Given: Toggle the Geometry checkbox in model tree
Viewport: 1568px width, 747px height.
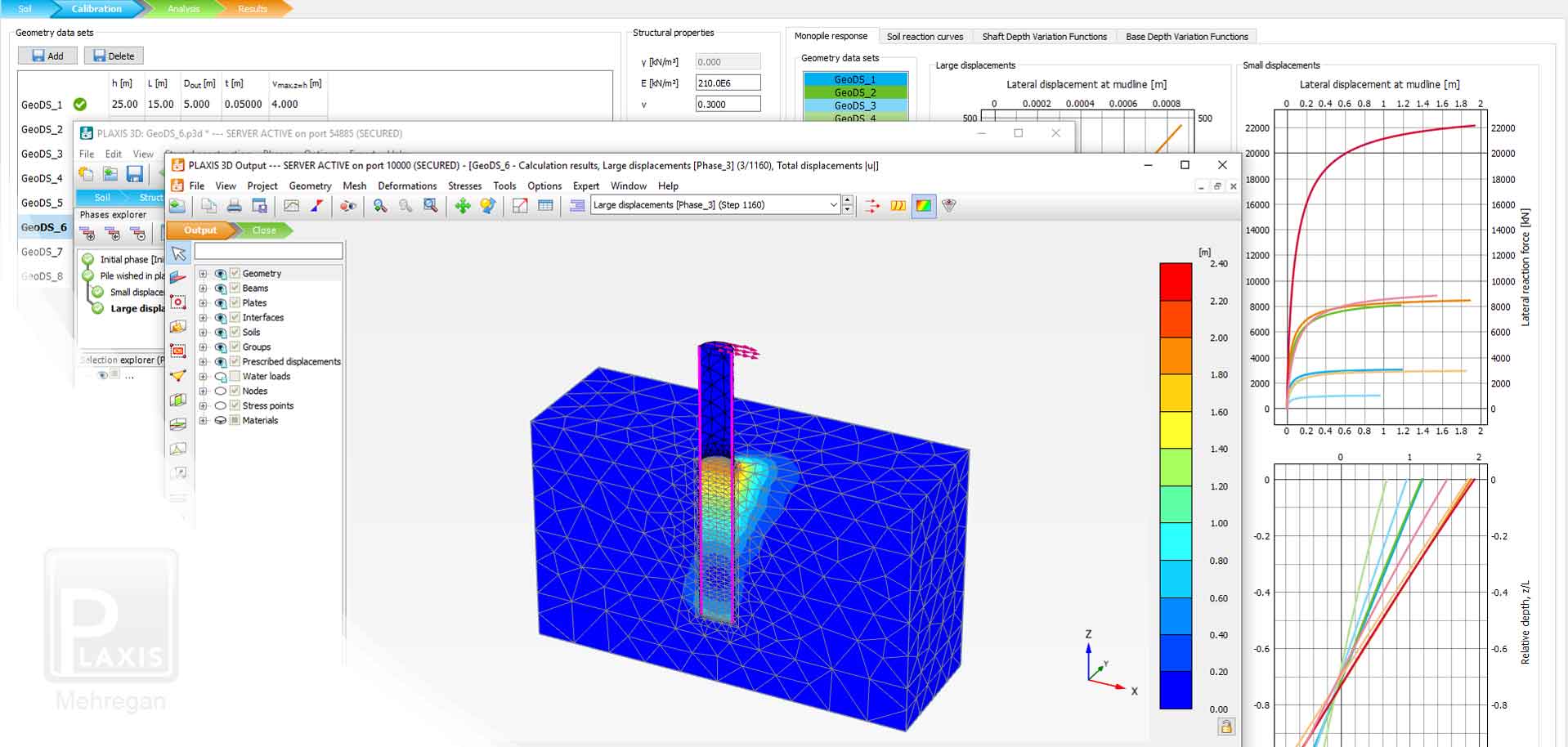Looking at the screenshot, I should (235, 273).
